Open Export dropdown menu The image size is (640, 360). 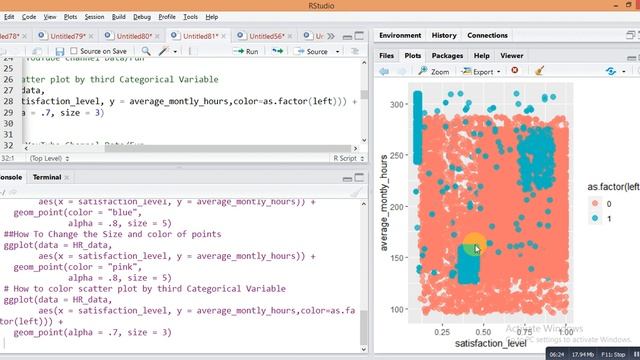[x=498, y=72]
